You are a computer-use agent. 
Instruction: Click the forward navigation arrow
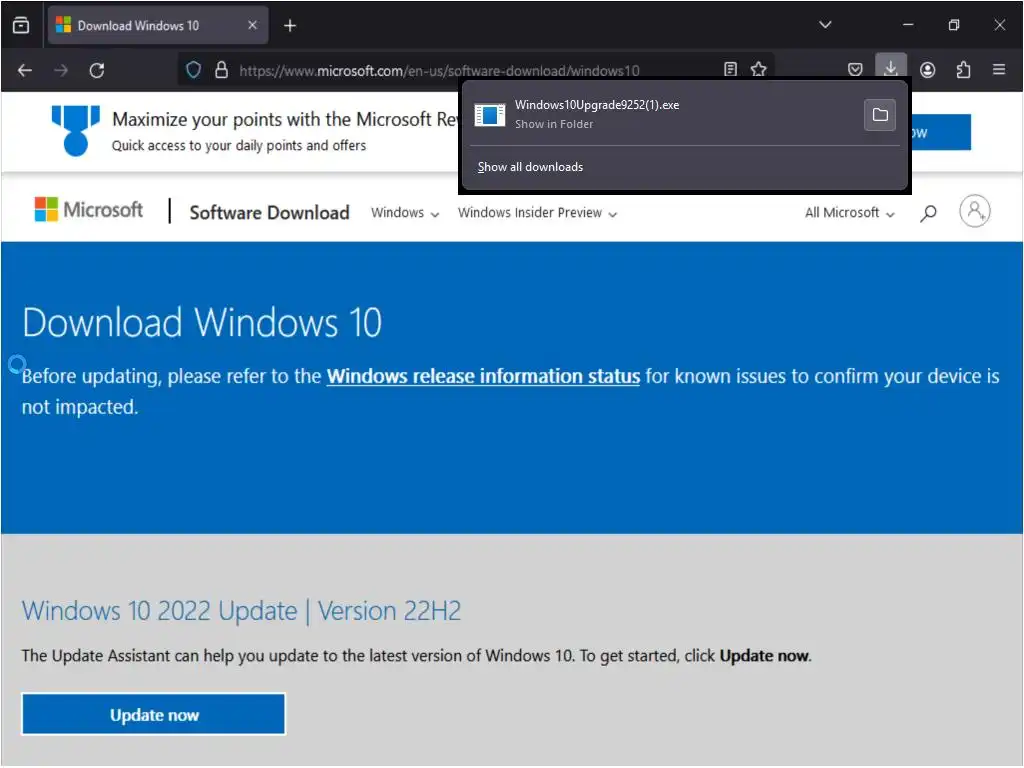61,70
